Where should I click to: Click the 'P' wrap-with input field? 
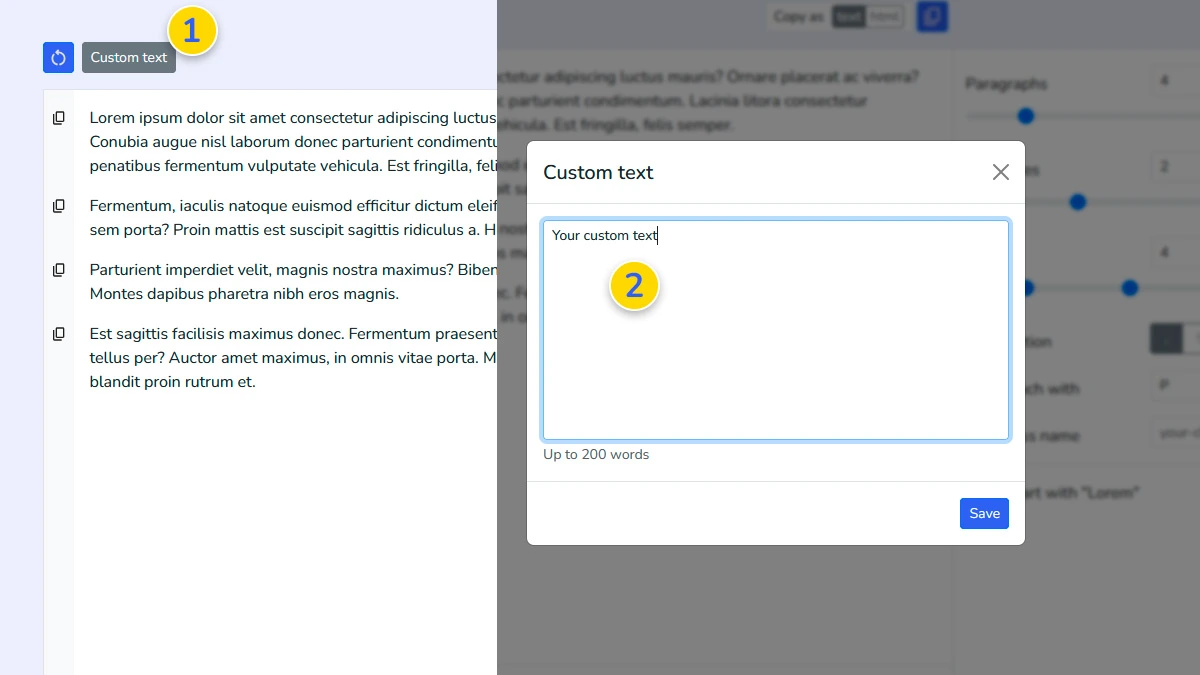tap(1168, 385)
